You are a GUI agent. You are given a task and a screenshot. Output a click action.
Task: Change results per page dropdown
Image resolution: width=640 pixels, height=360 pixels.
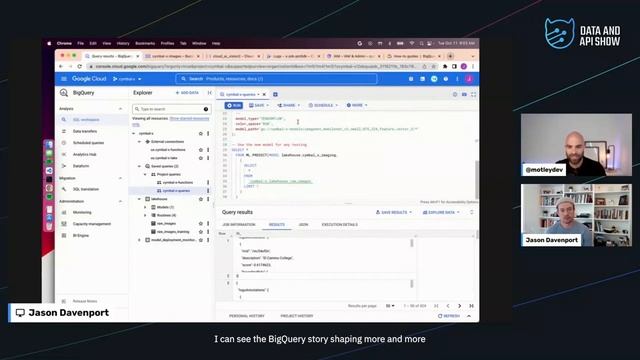(390, 306)
